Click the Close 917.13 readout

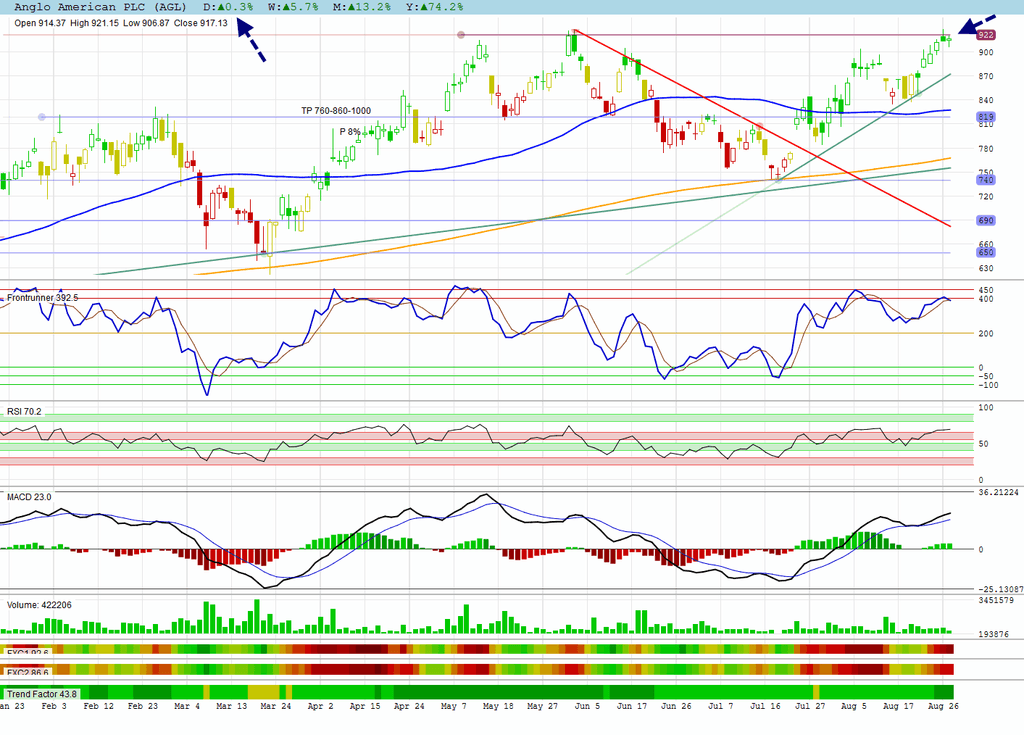click(200, 23)
